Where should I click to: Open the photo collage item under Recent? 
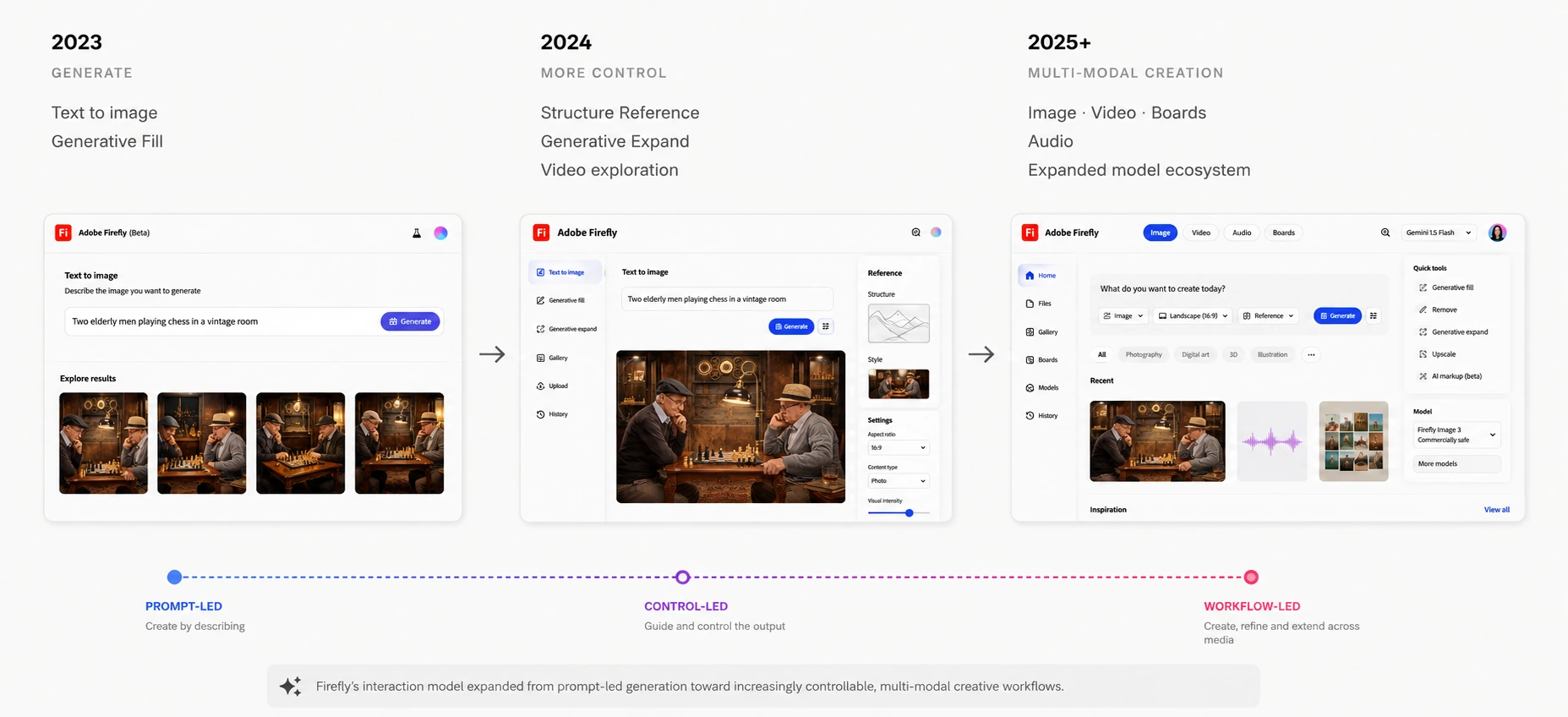[x=1353, y=441]
